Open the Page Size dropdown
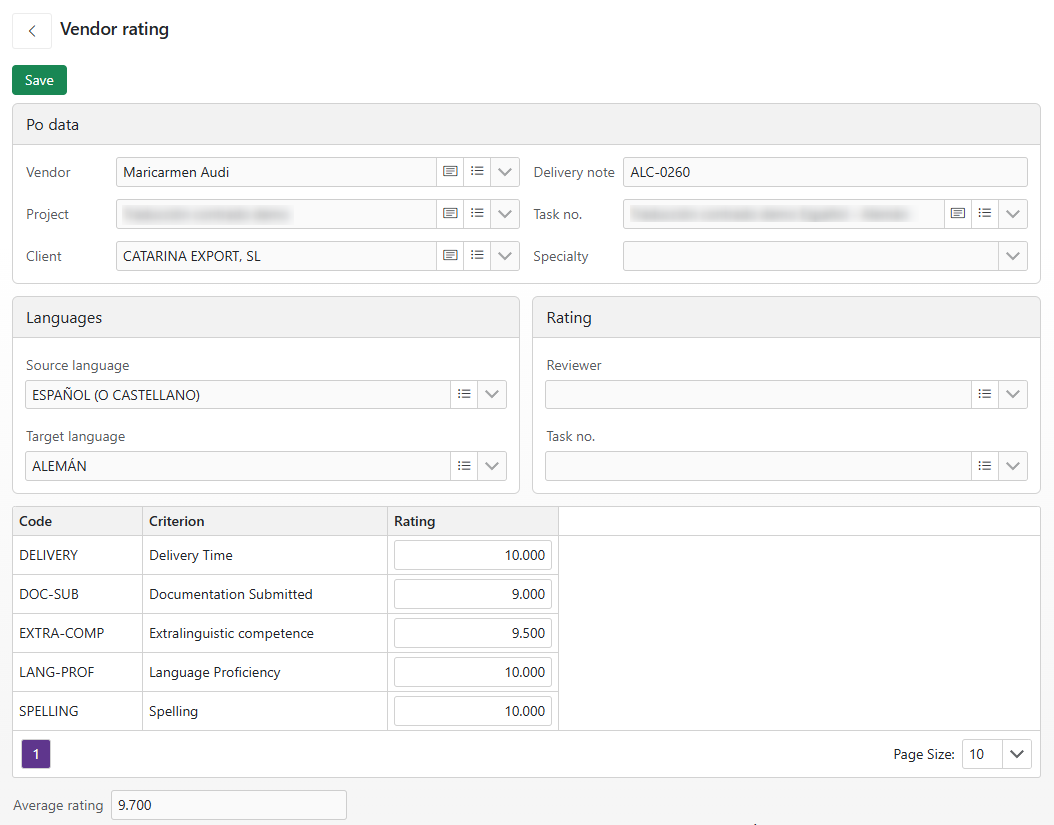The width and height of the screenshot is (1054, 825). (1017, 754)
